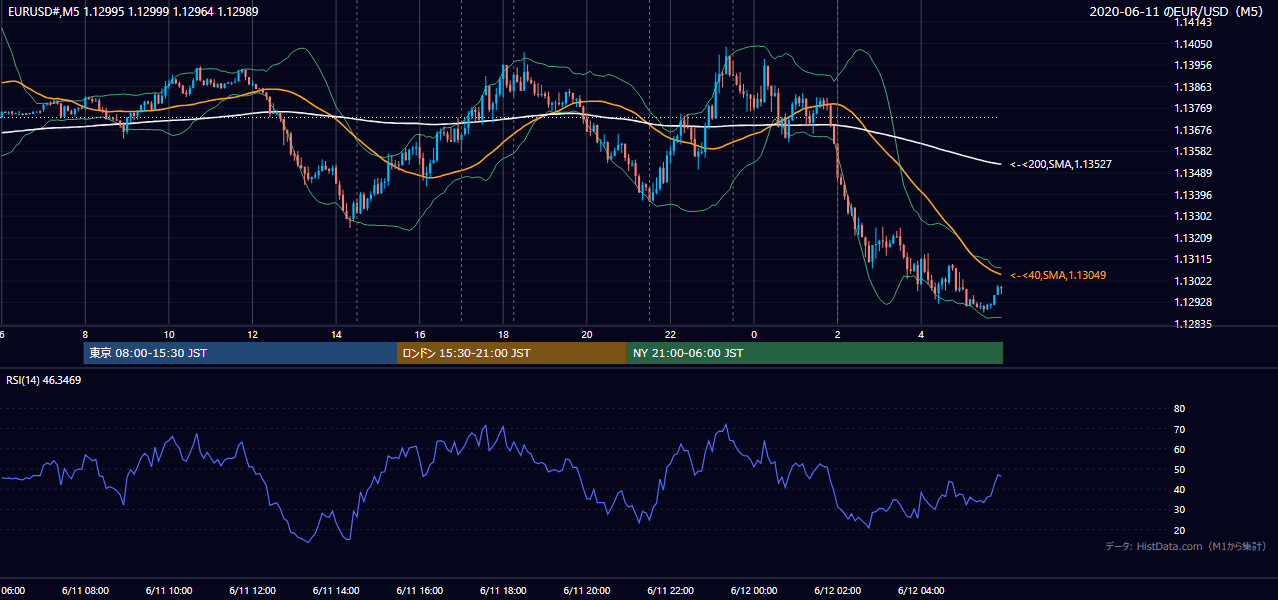Click price axis label 1.13582

[x=1192, y=151]
